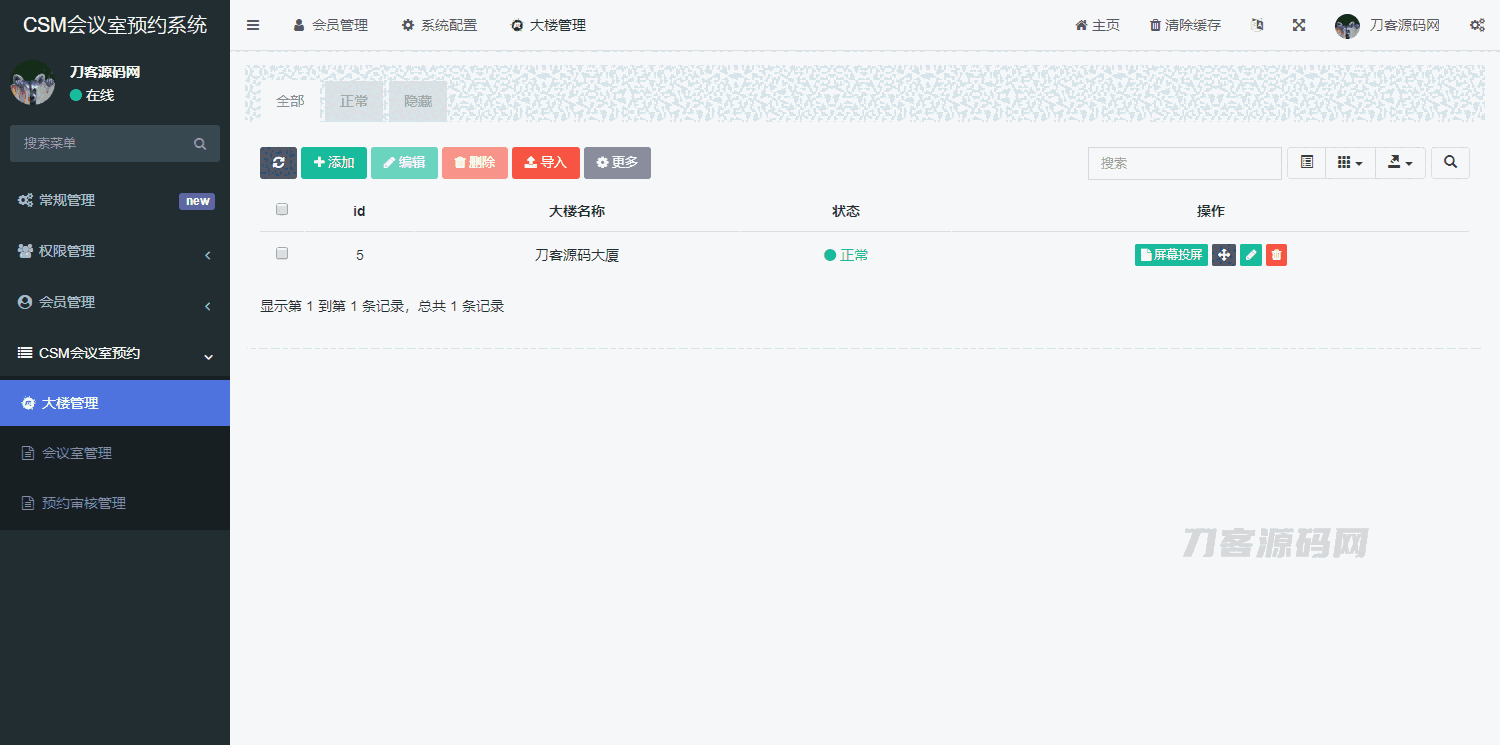Switch to the 全部 tab
Image resolution: width=1500 pixels, height=745 pixels.
pos(290,101)
